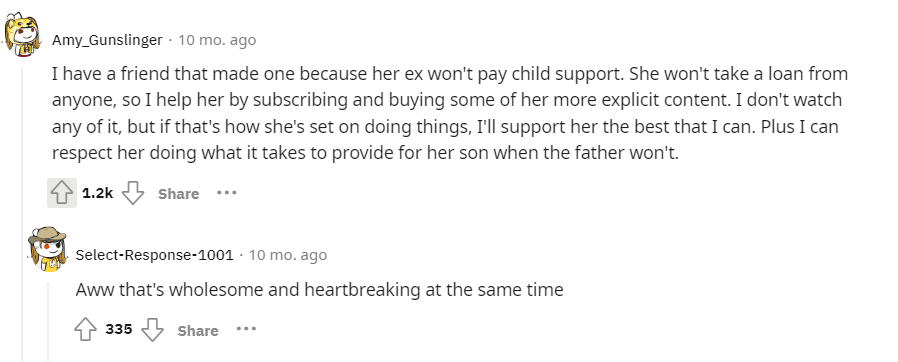Downvote the Select-Response-1001 reply
The width and height of the screenshot is (898, 362).
pos(152,330)
